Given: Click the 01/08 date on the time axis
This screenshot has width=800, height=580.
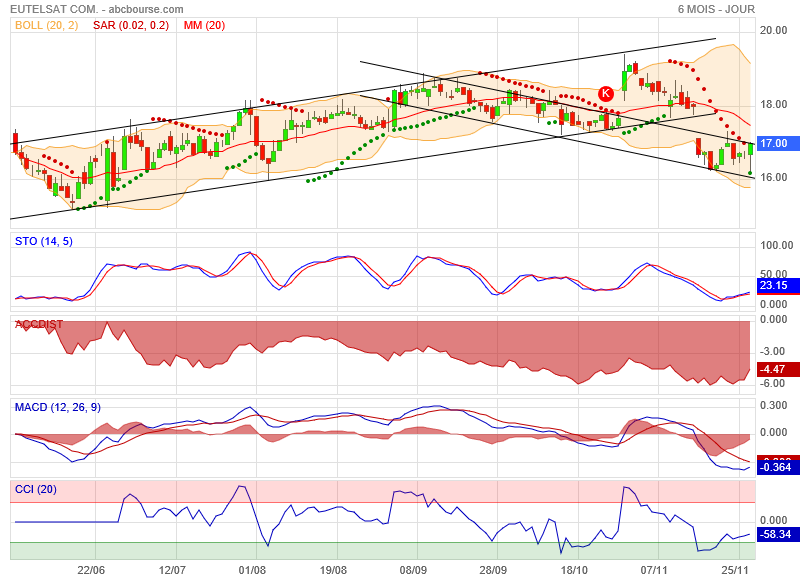Looking at the screenshot, I should click(252, 570).
